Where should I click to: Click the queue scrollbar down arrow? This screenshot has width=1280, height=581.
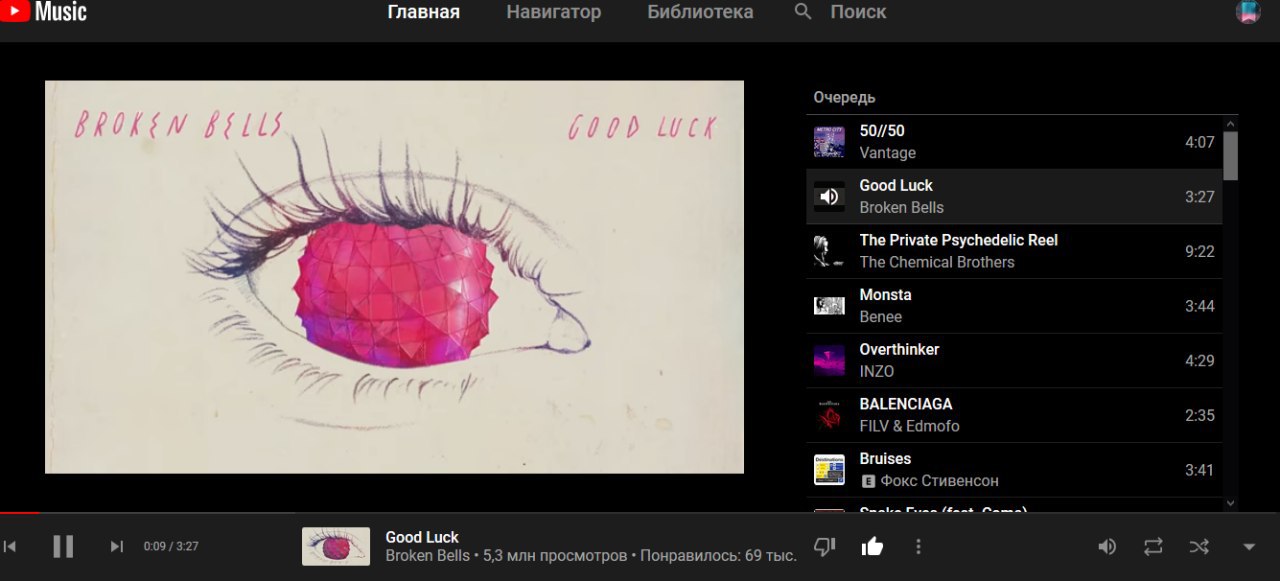(1230, 504)
